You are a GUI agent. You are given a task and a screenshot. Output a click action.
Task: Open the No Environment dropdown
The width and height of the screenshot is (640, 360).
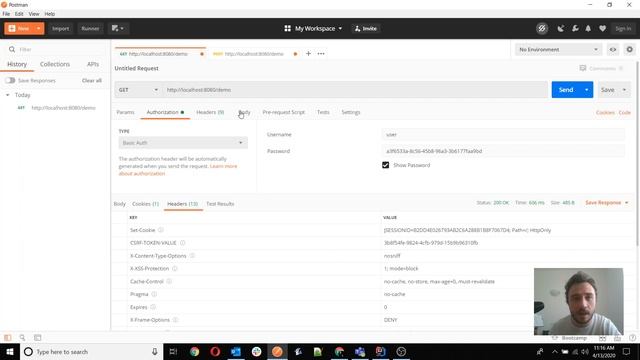point(558,49)
